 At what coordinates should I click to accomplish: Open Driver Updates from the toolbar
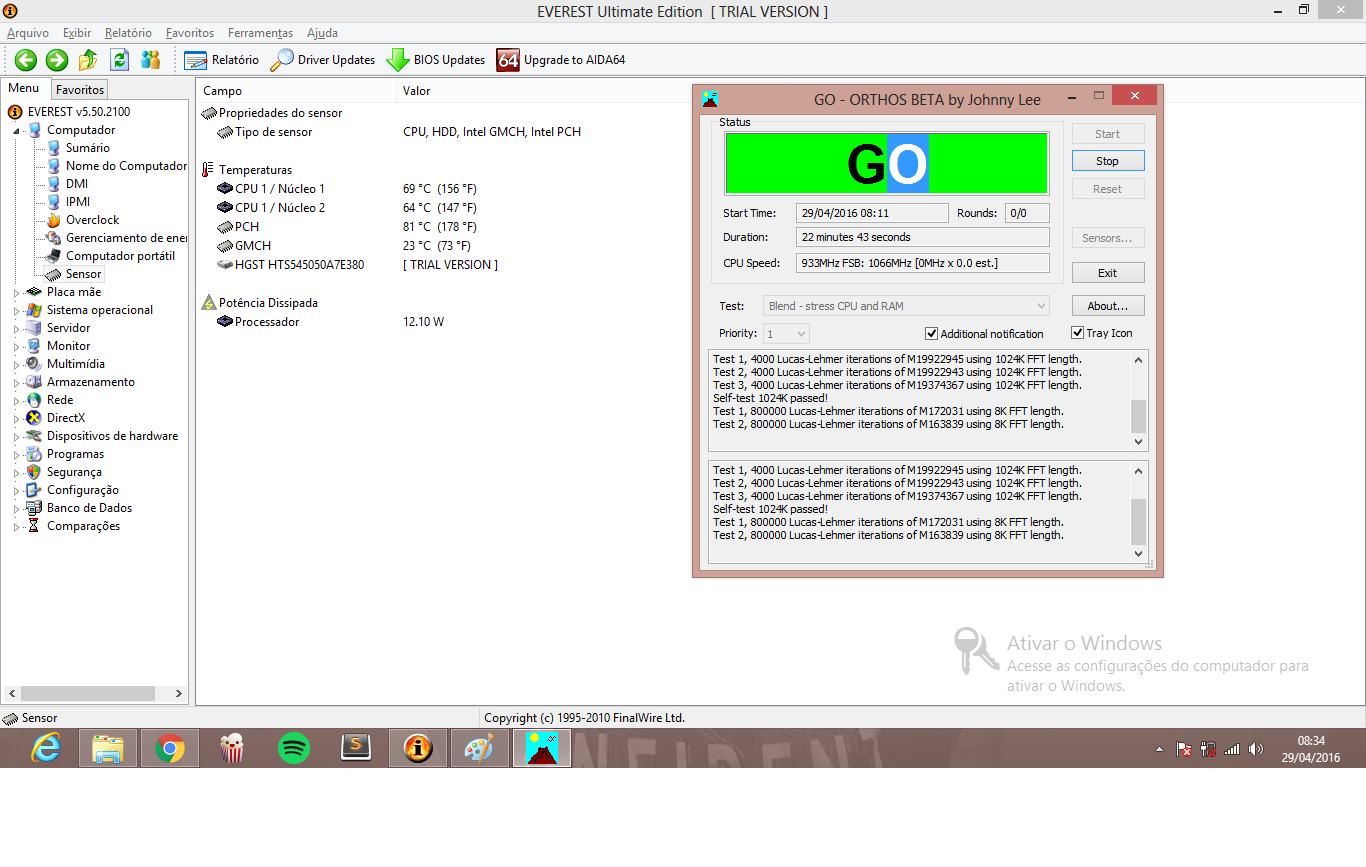(x=323, y=60)
